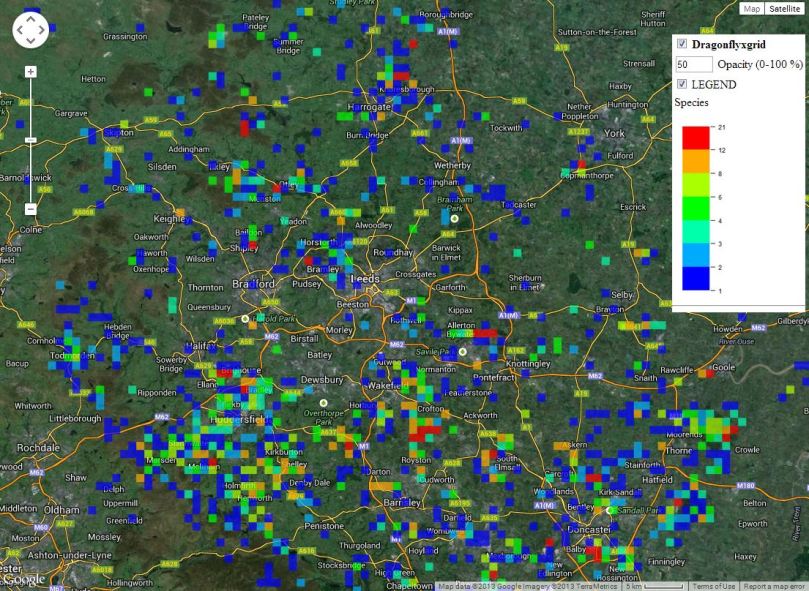Click Report a map error

click(773, 586)
